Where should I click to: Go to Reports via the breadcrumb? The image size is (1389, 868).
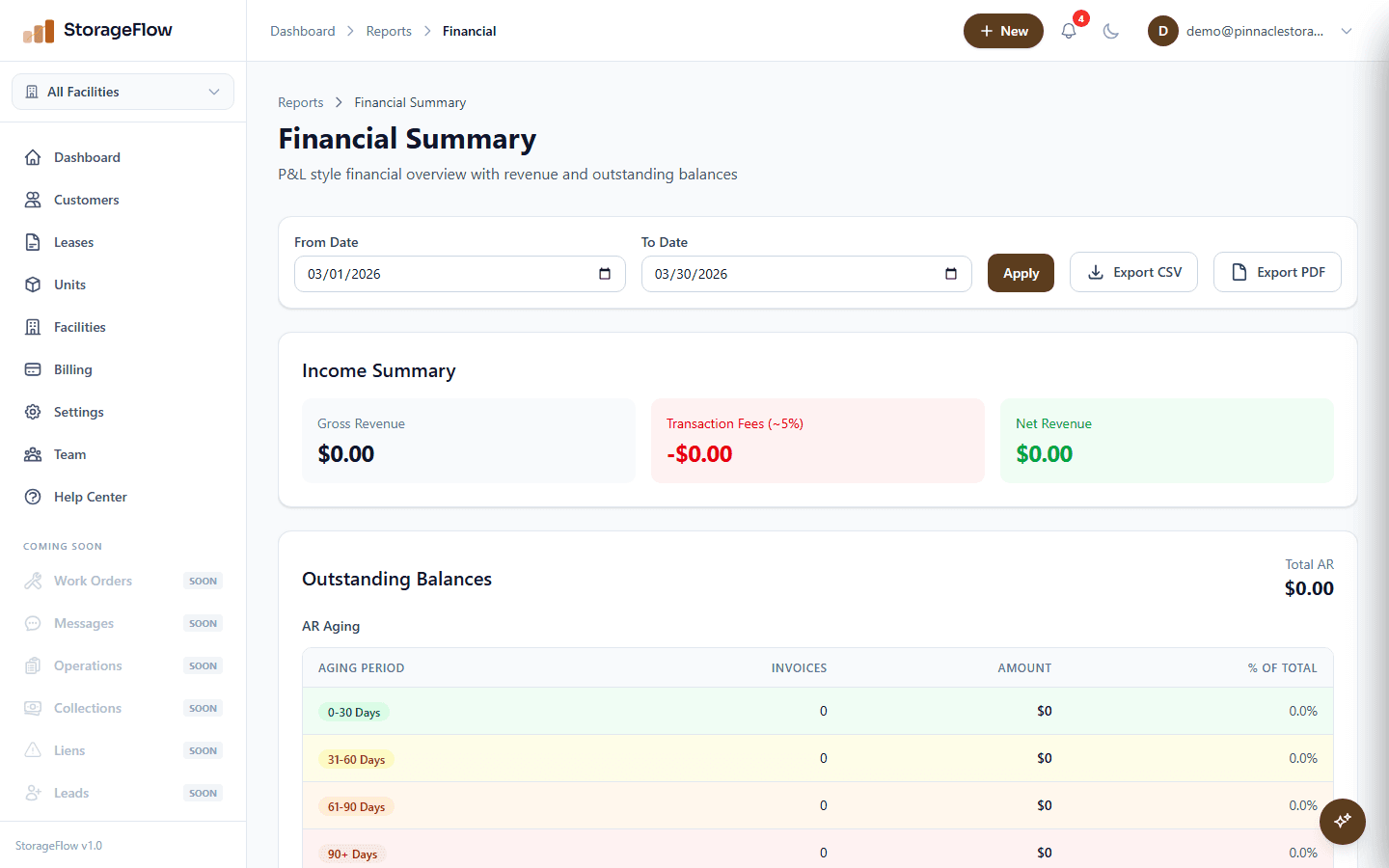tap(389, 31)
